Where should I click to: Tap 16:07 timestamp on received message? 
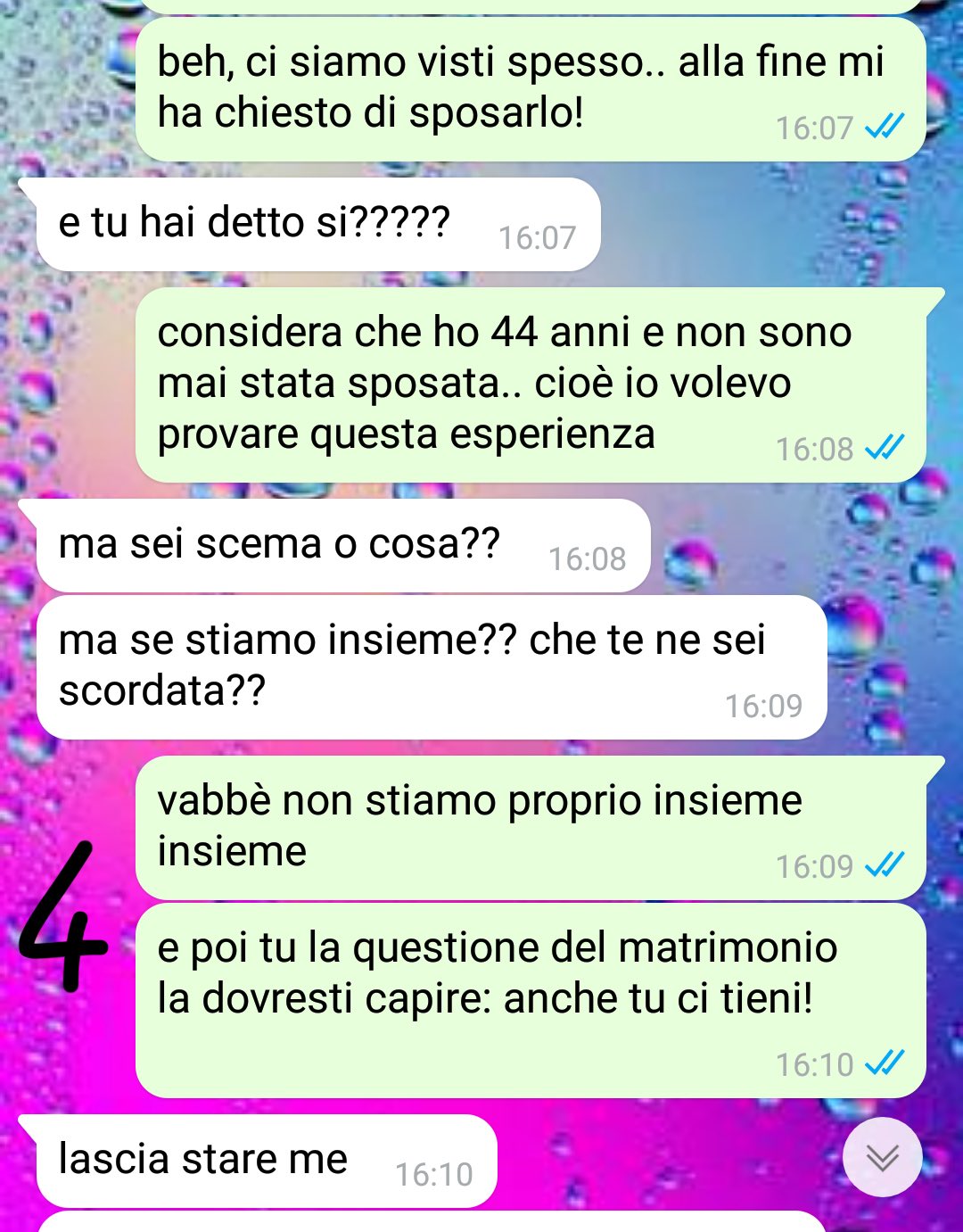click(537, 238)
